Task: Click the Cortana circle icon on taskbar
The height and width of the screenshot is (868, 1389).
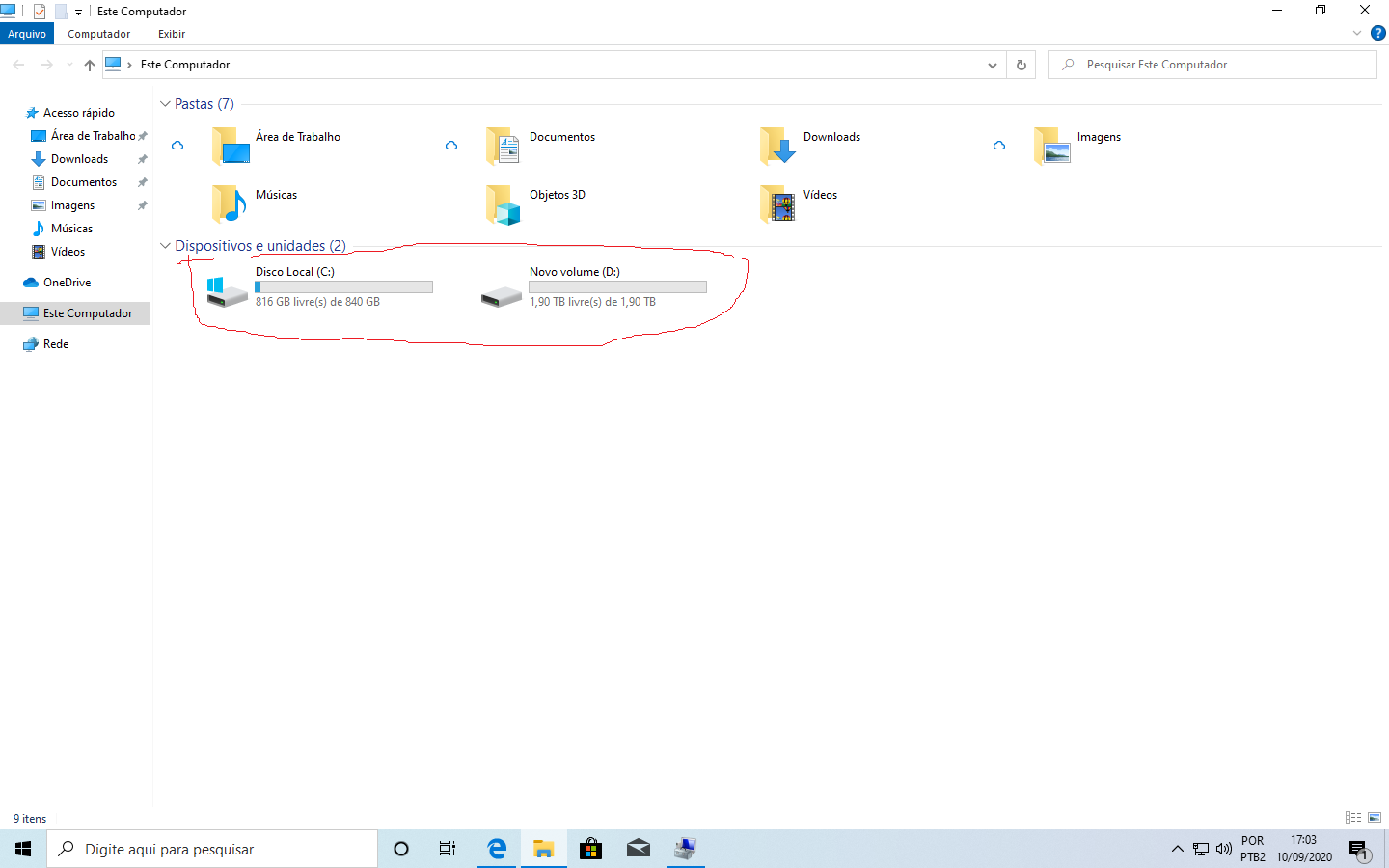Action: click(401, 849)
